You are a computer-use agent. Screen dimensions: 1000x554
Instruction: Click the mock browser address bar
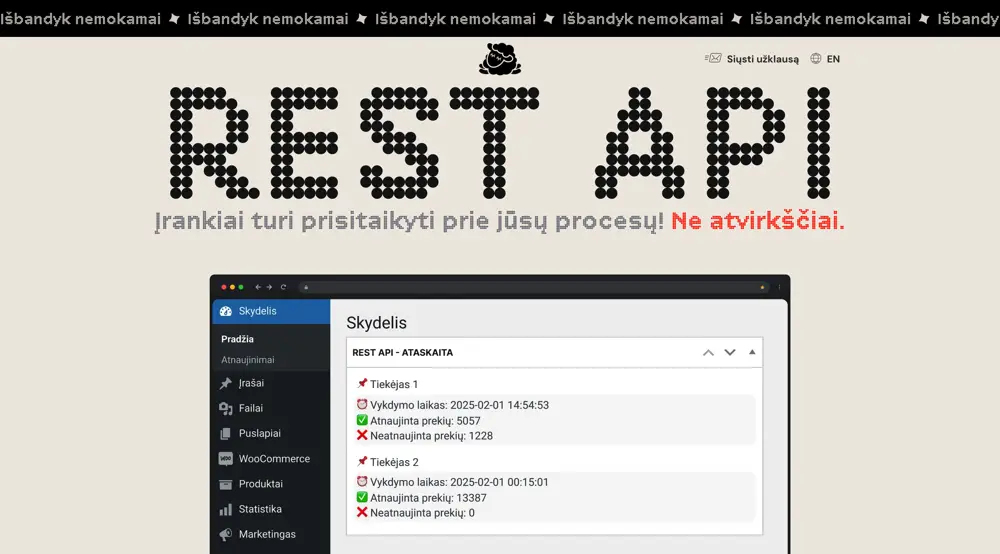click(x=530, y=287)
